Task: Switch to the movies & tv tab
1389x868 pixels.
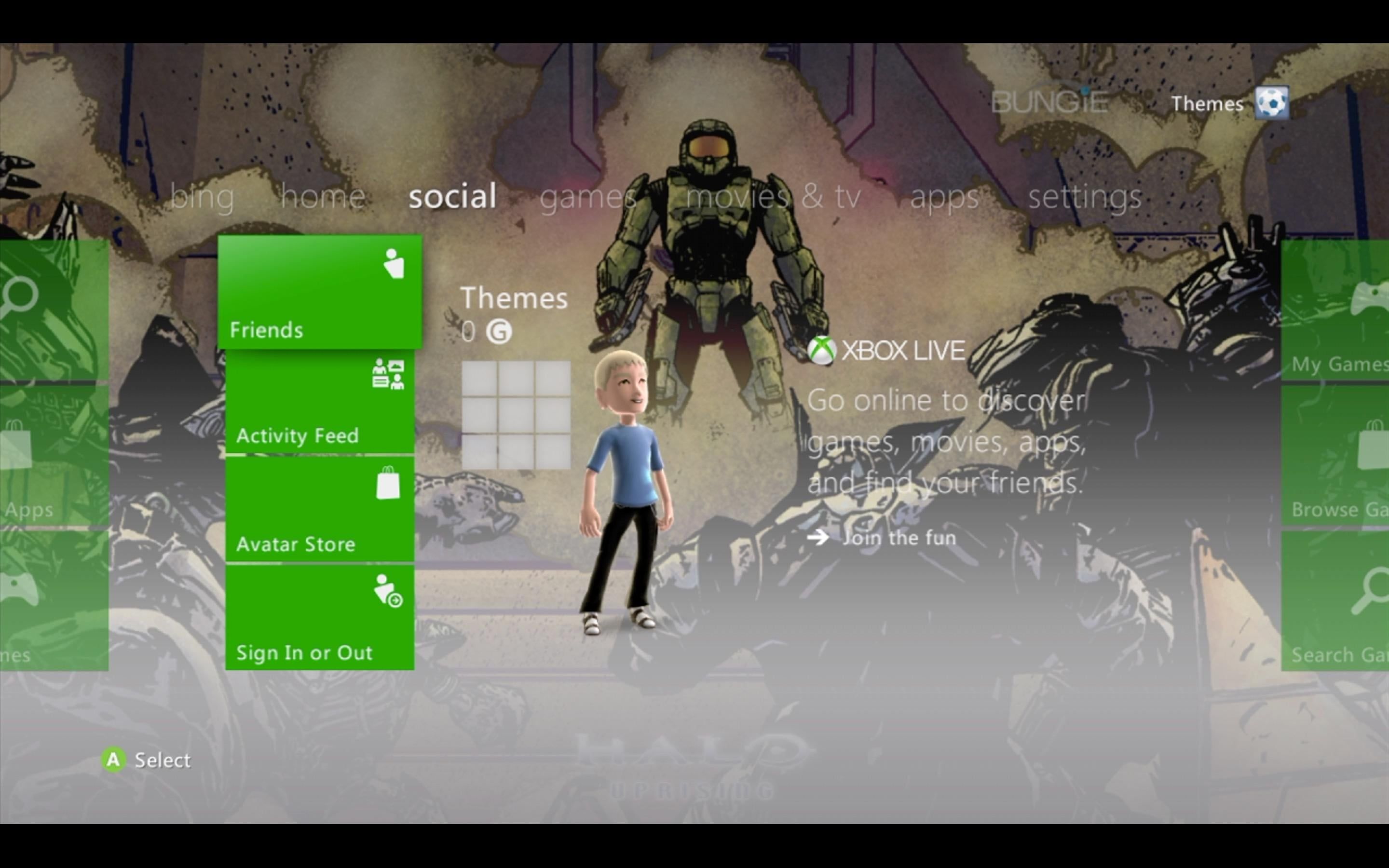Action: click(773, 196)
